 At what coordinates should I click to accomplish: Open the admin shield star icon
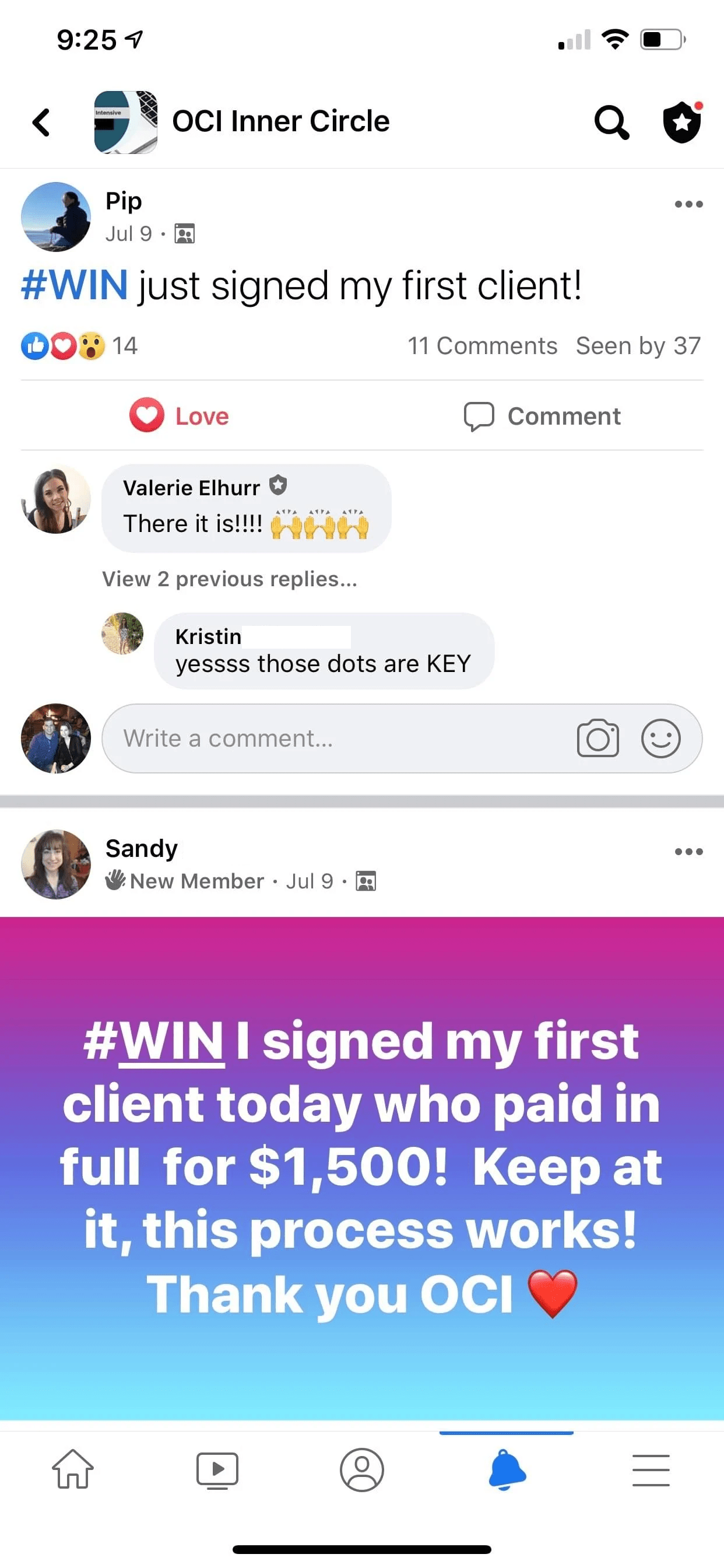coord(683,122)
